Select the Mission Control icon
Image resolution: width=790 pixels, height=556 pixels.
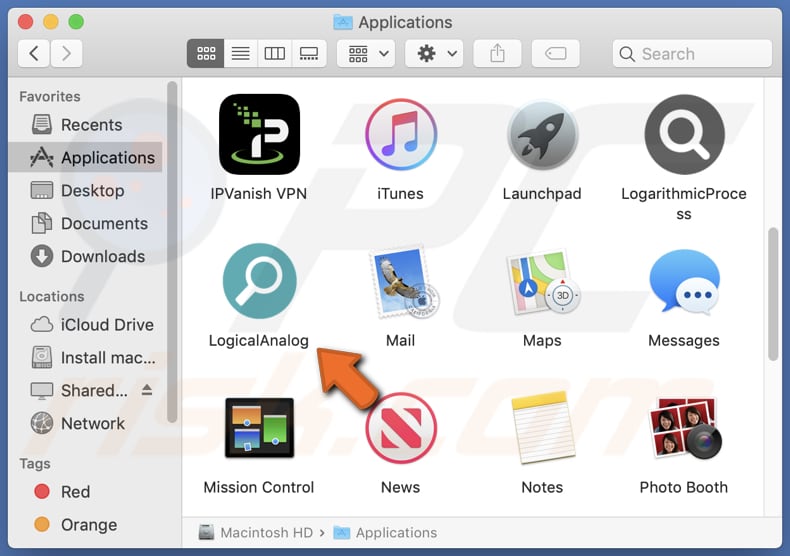coord(259,428)
